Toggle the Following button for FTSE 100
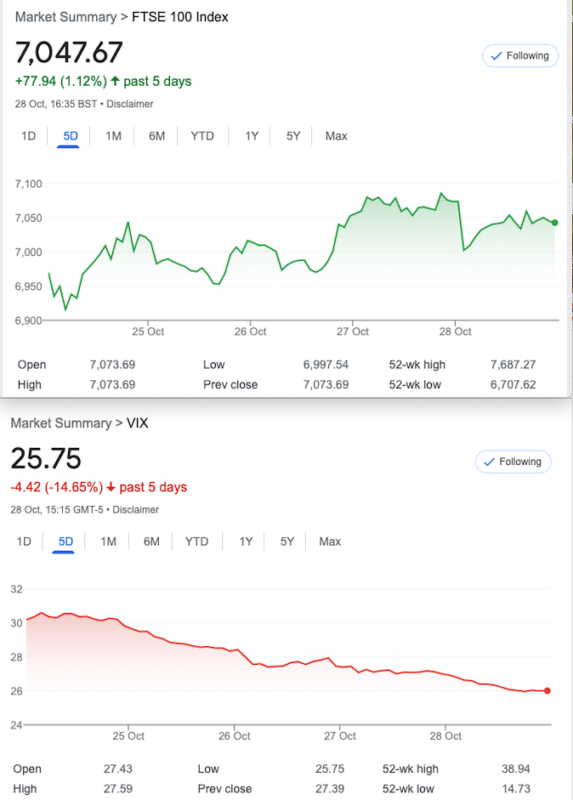 point(520,56)
